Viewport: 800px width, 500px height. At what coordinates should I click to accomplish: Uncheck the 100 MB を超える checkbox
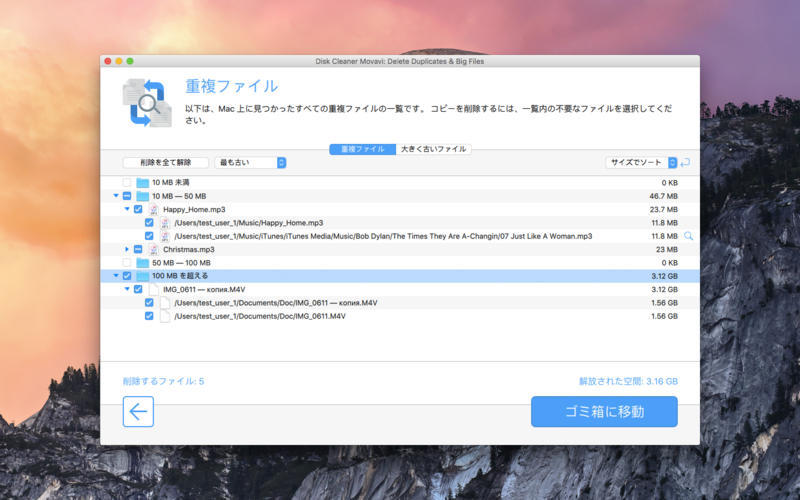tap(127, 276)
